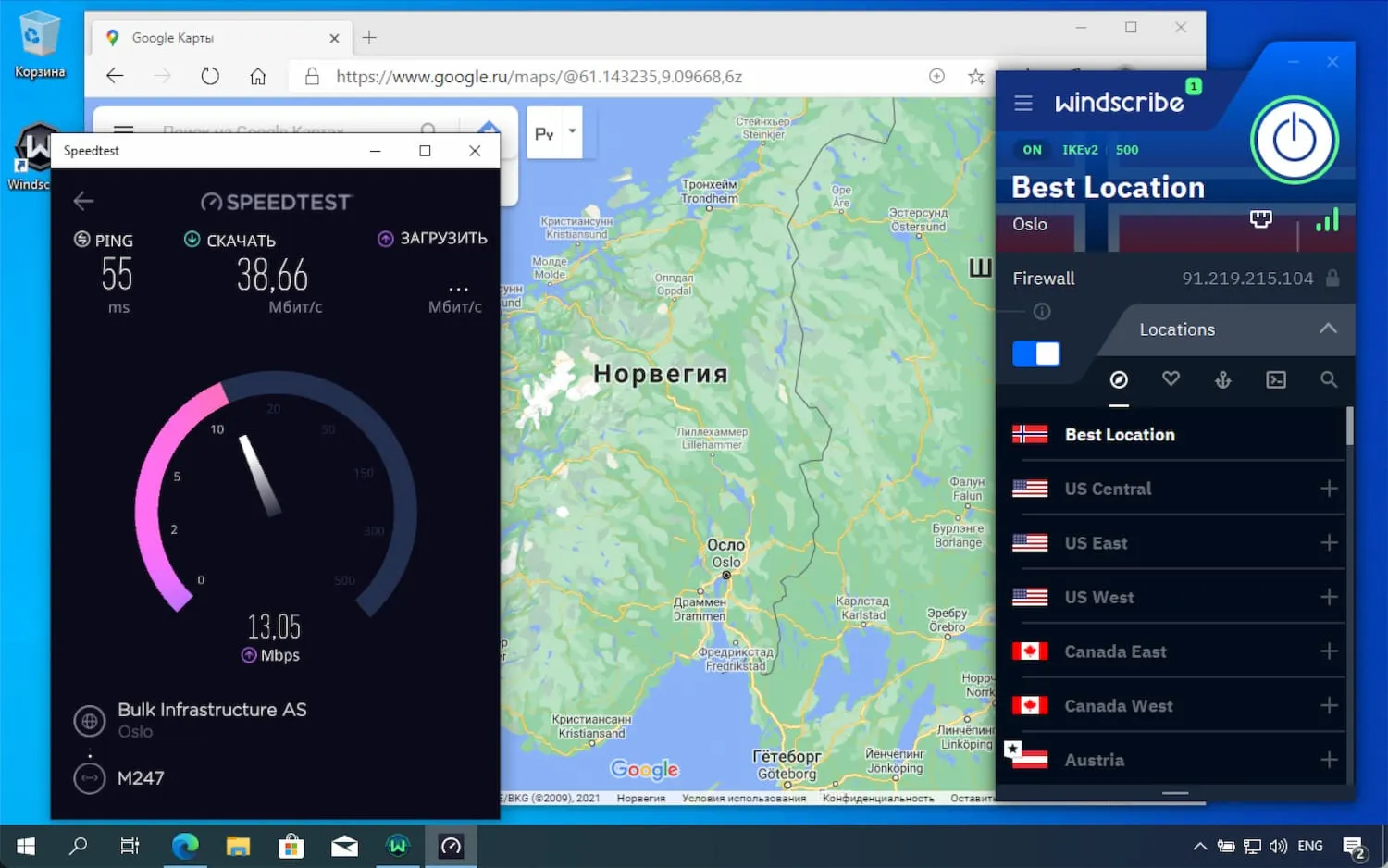
Task: Expand the US Central location
Action: 1329,489
